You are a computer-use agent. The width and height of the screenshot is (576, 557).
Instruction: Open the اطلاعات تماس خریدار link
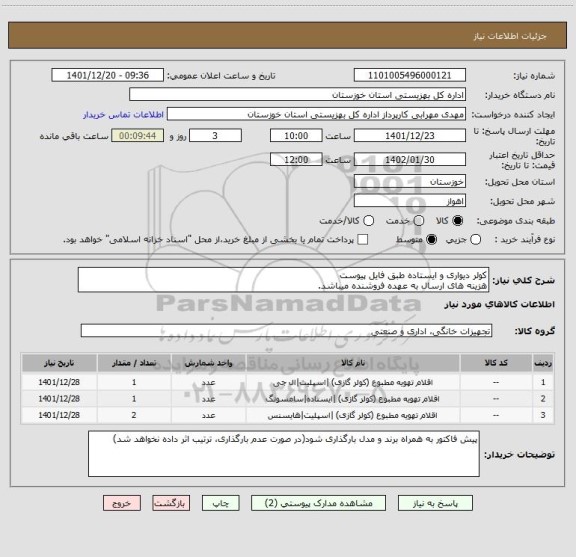[123, 115]
